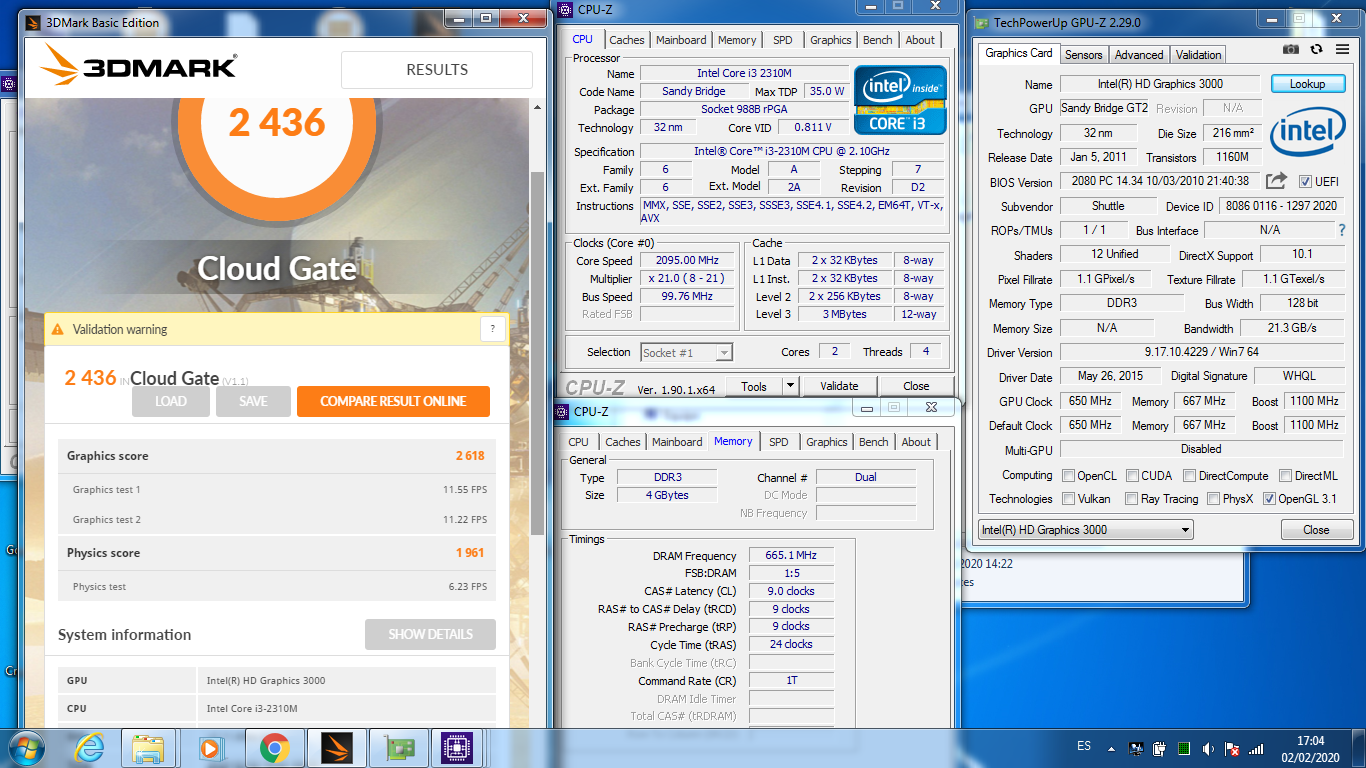
Task: Click the Physics score value 1 961
Action: [x=470, y=553]
